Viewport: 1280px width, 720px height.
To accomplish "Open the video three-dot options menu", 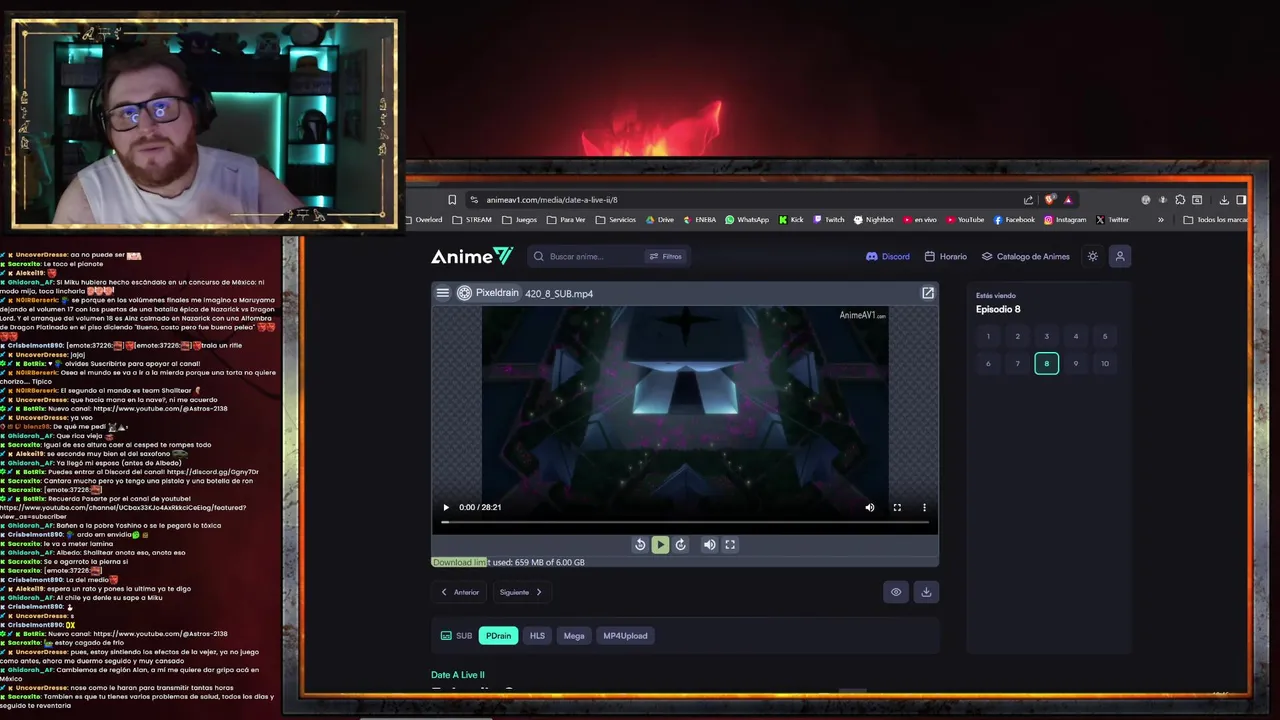I will (x=924, y=507).
